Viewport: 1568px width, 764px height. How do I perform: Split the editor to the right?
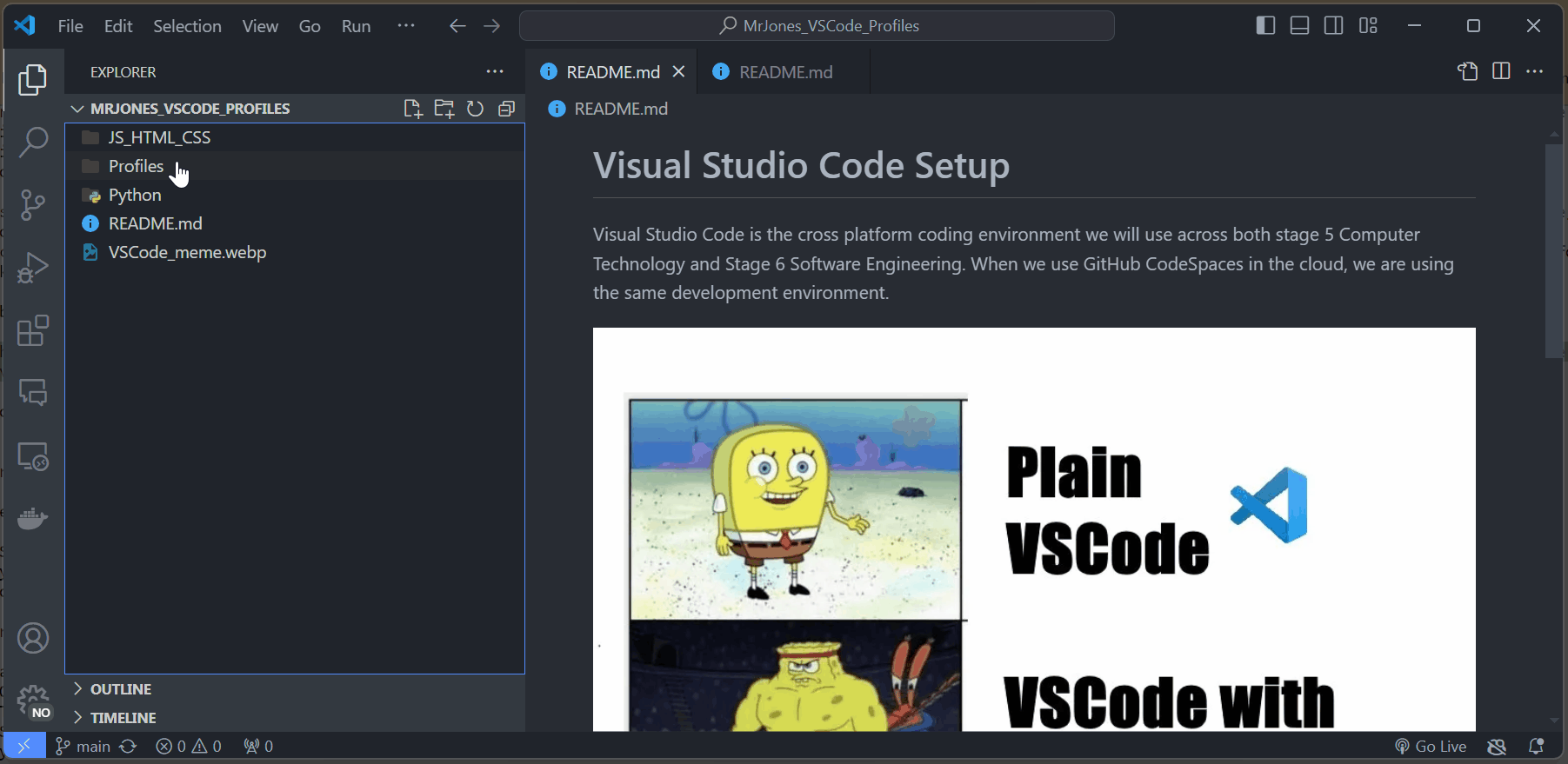(1501, 71)
